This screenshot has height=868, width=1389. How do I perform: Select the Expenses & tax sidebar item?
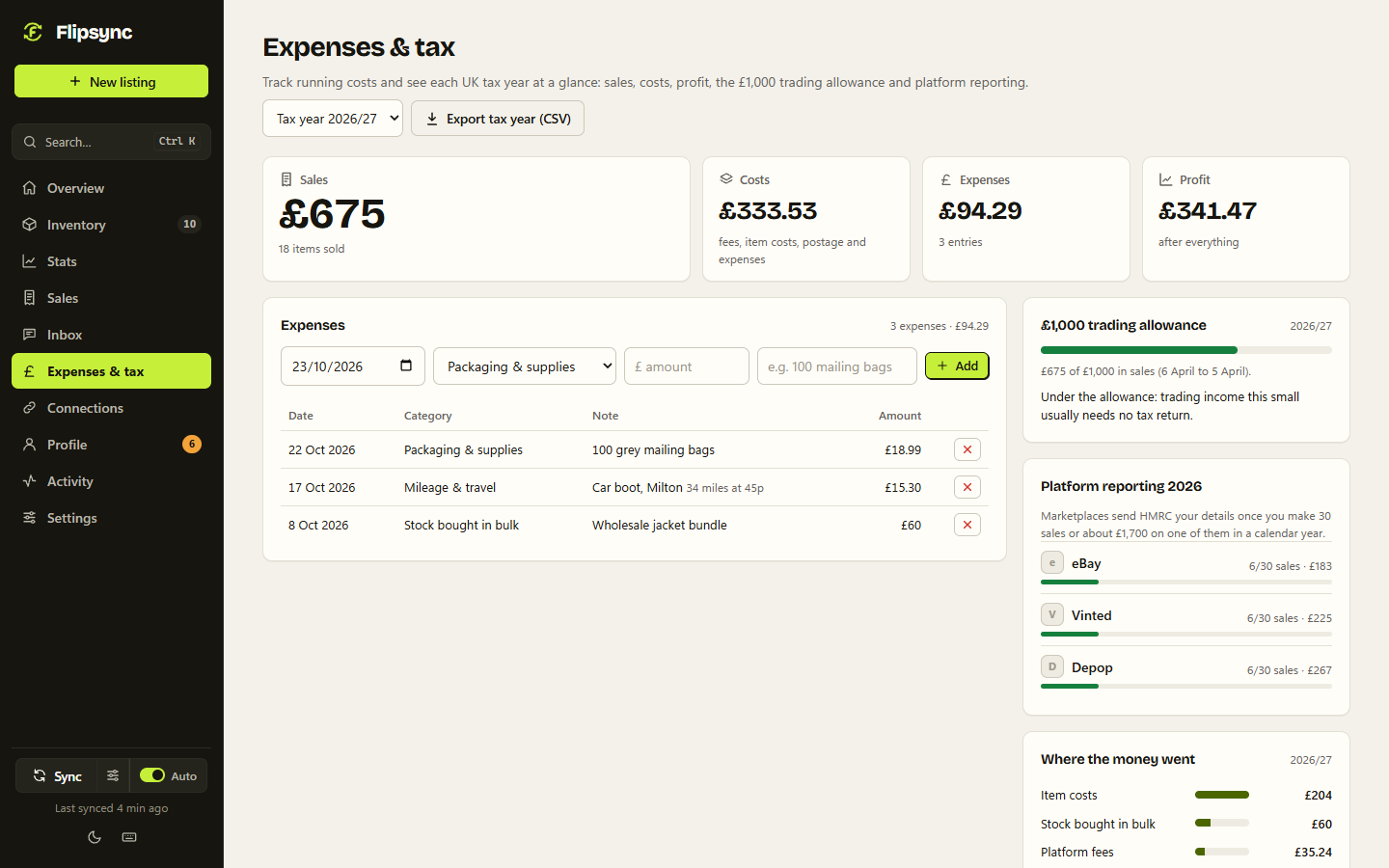tap(111, 371)
